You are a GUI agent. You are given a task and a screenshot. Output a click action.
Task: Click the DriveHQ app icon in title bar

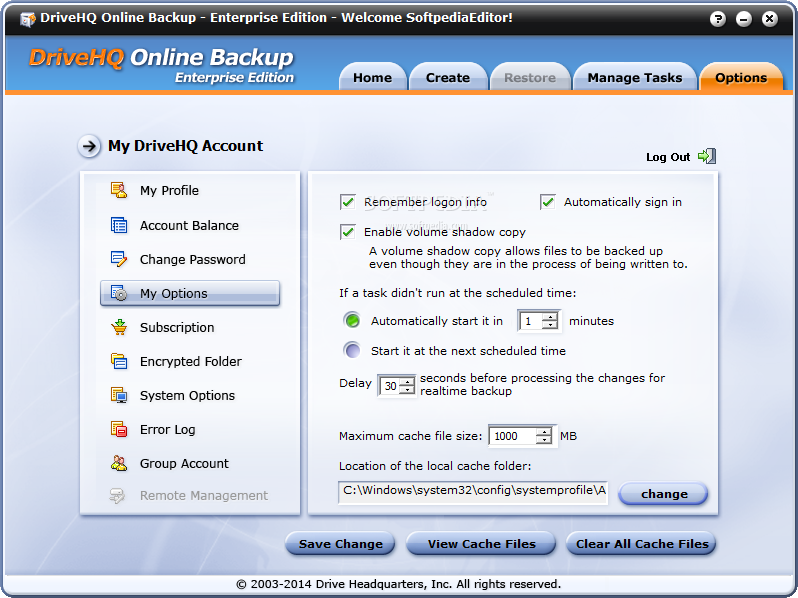coord(27,19)
